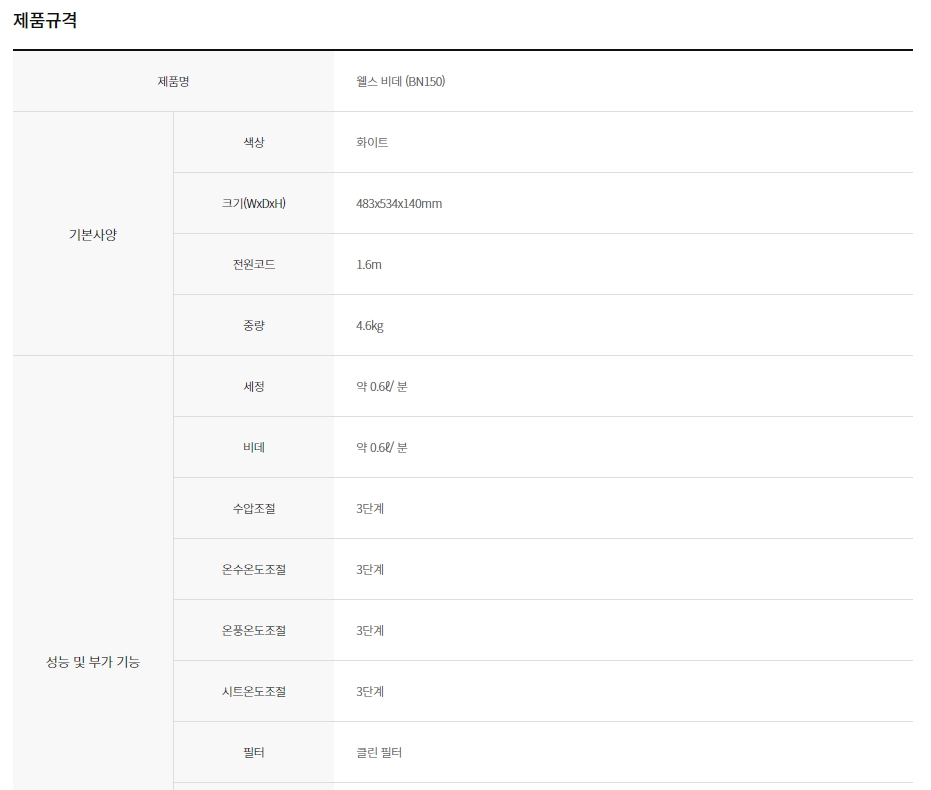Select the 기본사양 category cell

pyautogui.click(x=93, y=234)
